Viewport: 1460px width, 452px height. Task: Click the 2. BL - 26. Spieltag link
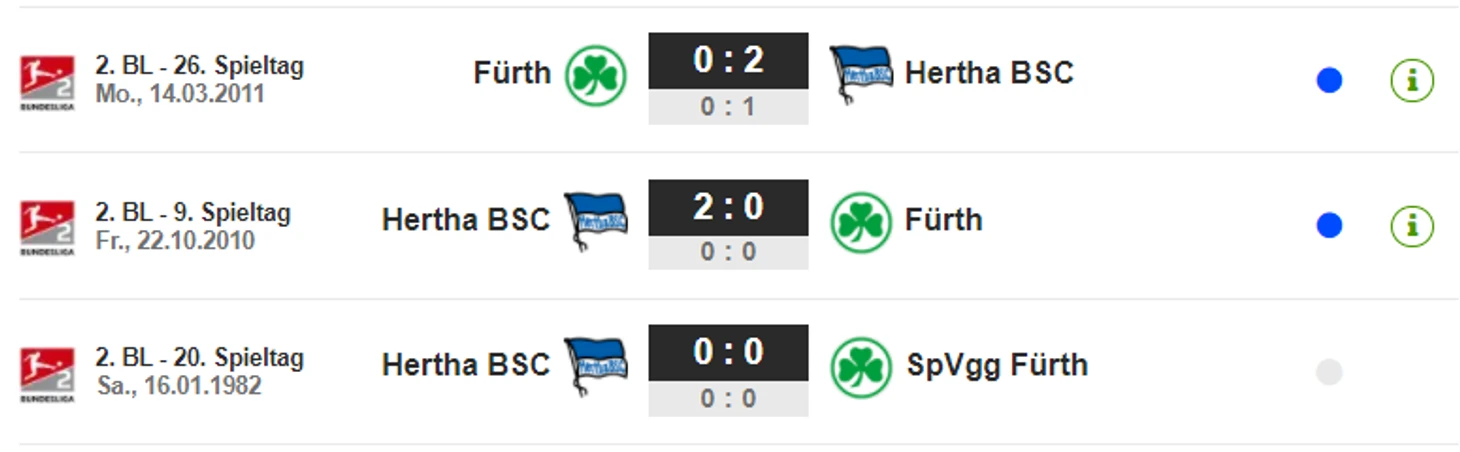200,66
